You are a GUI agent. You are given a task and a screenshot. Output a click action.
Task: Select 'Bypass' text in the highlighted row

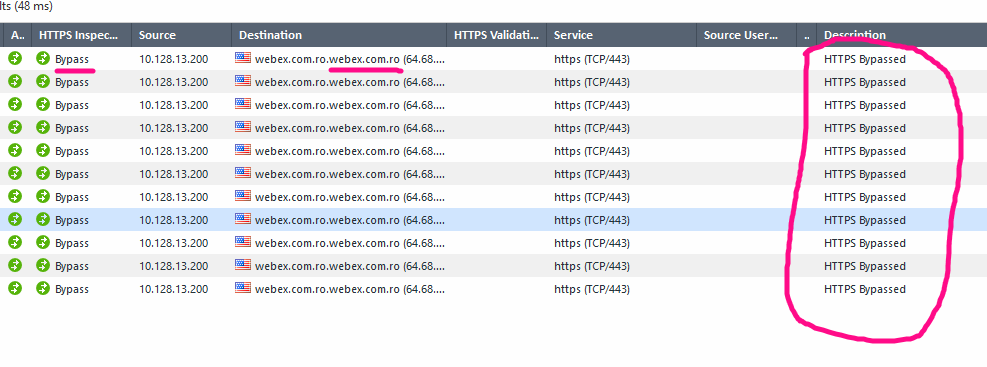pos(72,220)
